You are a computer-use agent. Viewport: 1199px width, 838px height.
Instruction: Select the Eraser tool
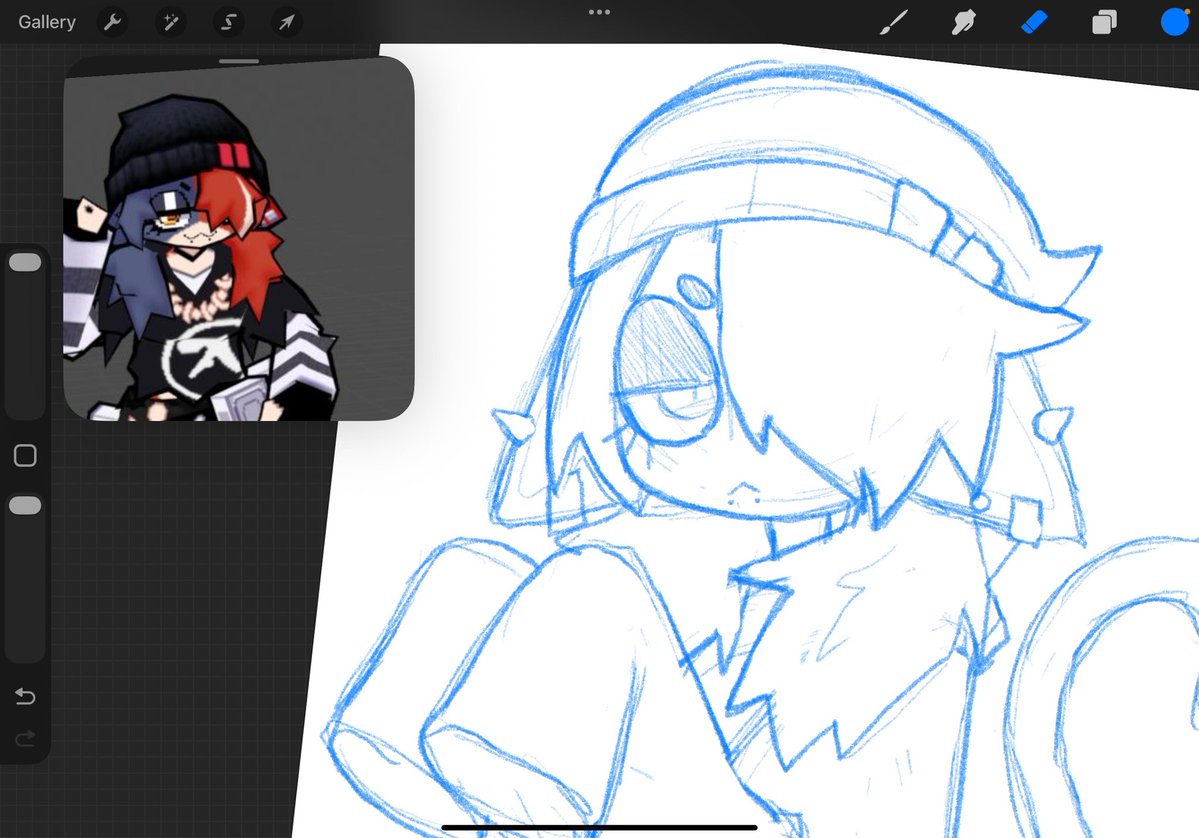pyautogui.click(x=1034, y=22)
